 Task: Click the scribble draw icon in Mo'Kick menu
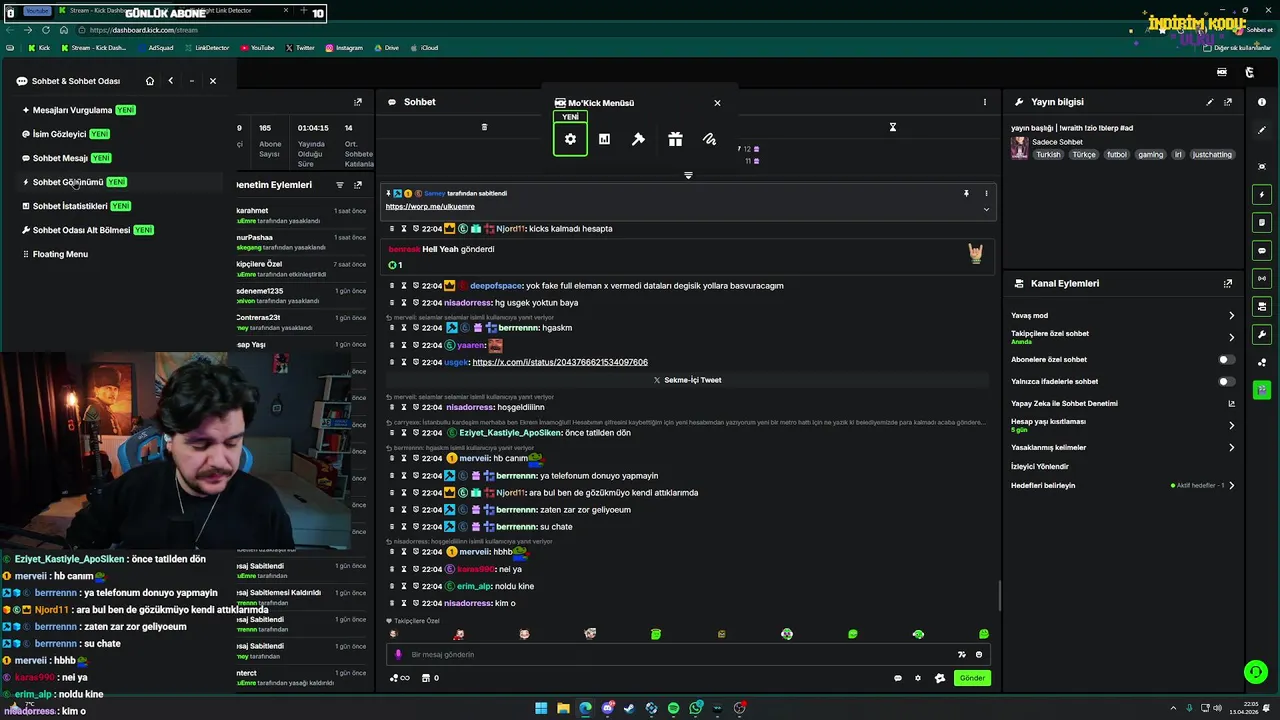coord(709,139)
